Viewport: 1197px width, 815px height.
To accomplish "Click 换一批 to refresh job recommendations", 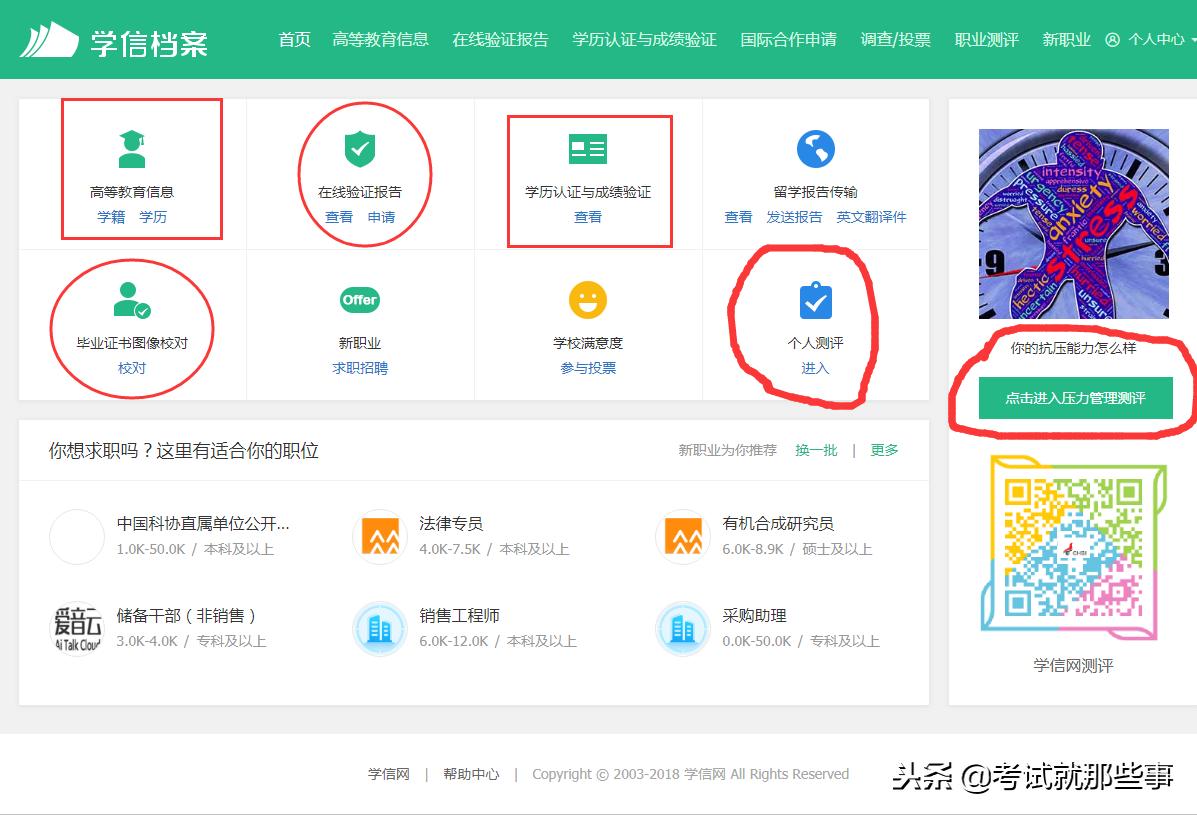I will [817, 450].
